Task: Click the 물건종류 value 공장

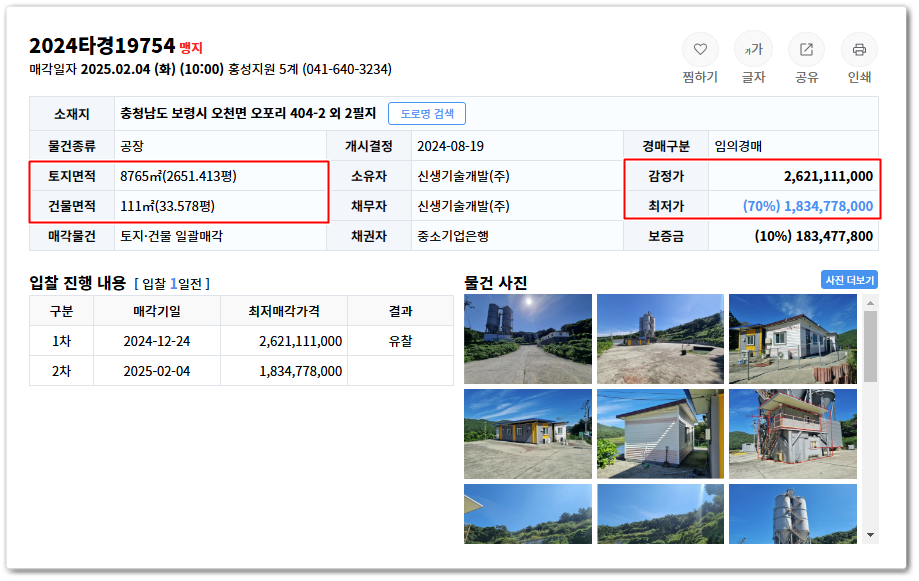Action: tap(132, 147)
